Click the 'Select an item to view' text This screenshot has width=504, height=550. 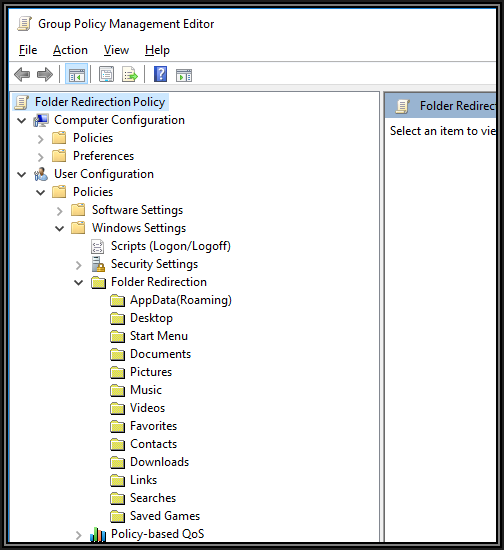click(x=443, y=131)
